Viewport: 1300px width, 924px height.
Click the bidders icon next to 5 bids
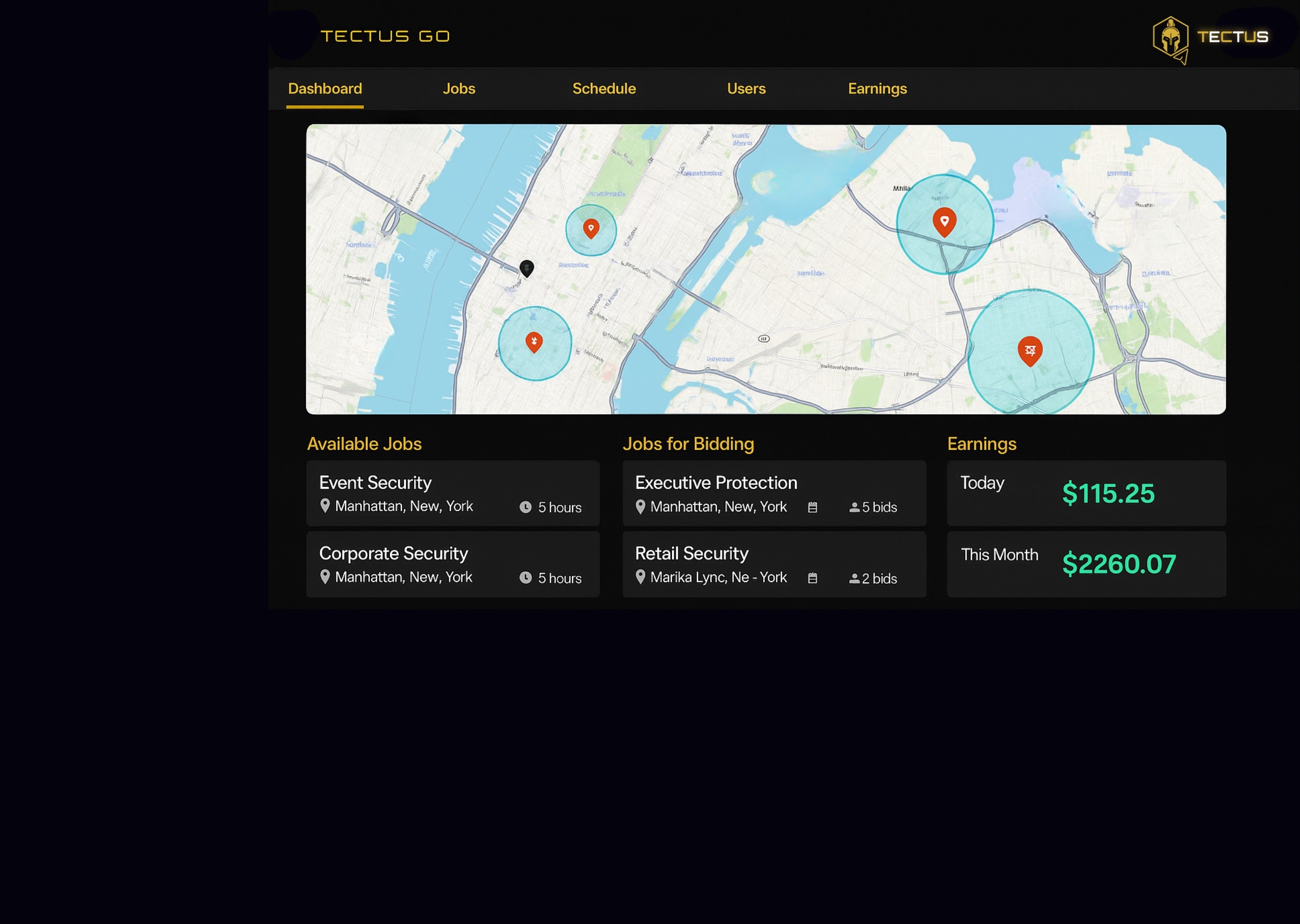(x=854, y=507)
